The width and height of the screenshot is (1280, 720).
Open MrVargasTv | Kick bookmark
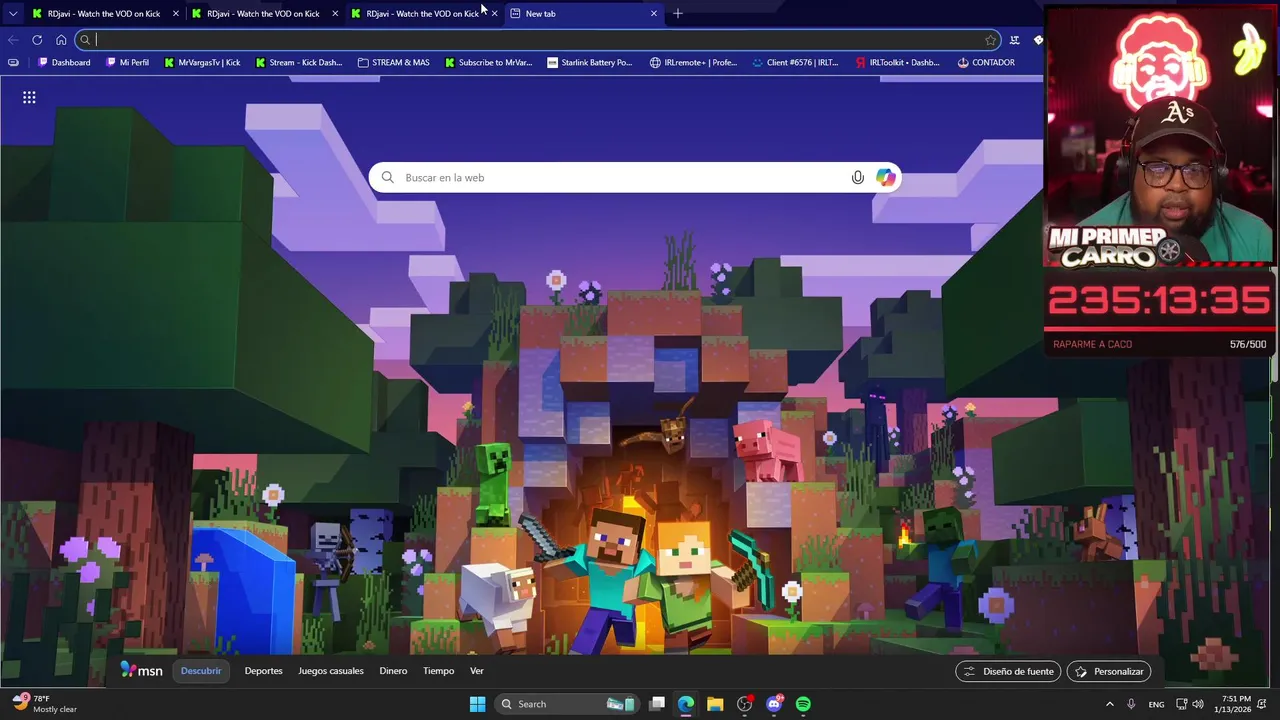201,62
